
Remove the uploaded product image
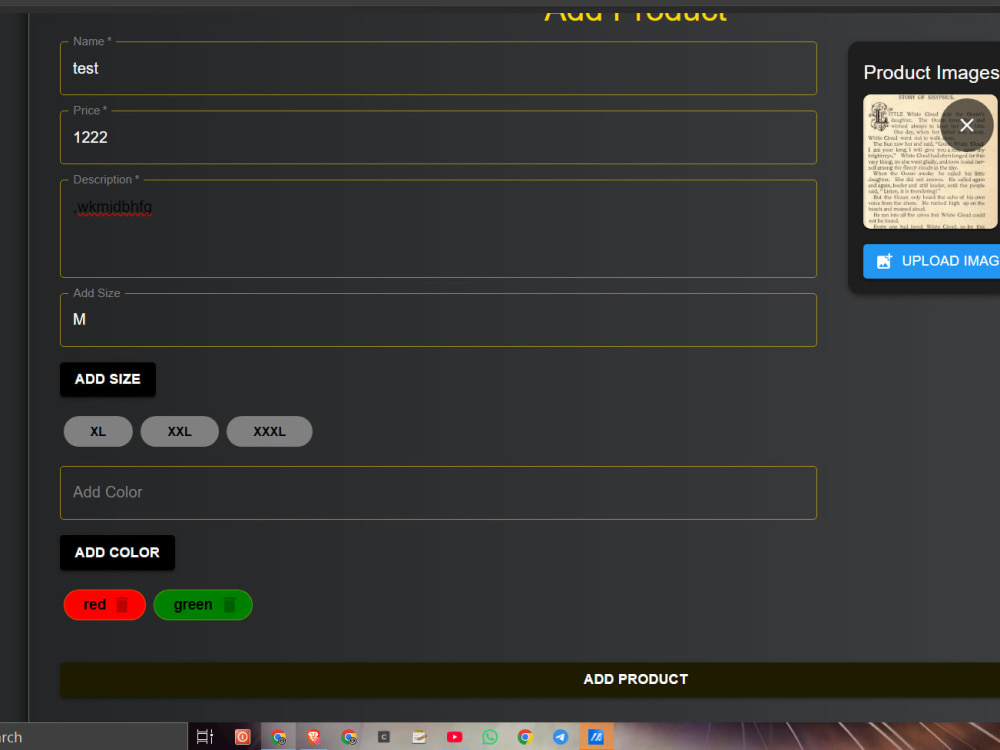click(966, 125)
